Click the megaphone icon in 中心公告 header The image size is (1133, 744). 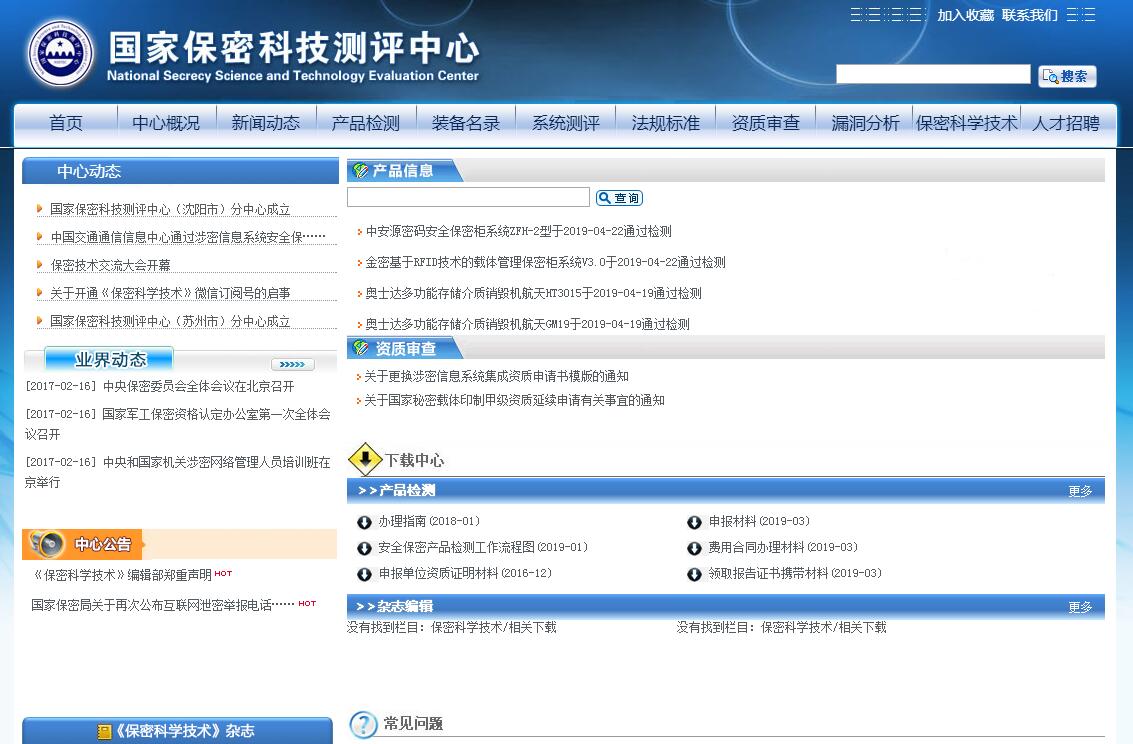coord(46,544)
